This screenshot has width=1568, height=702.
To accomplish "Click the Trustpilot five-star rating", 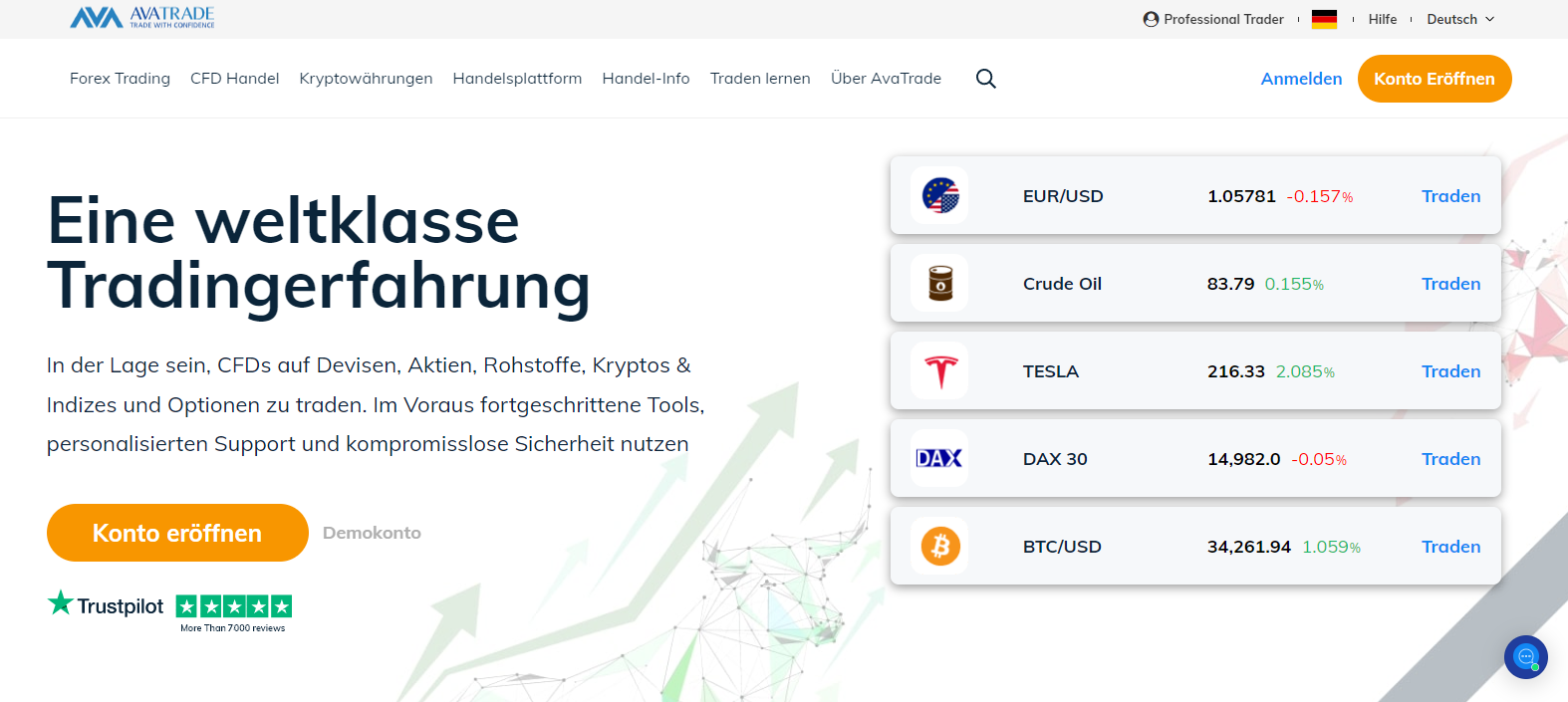I will 234,605.
